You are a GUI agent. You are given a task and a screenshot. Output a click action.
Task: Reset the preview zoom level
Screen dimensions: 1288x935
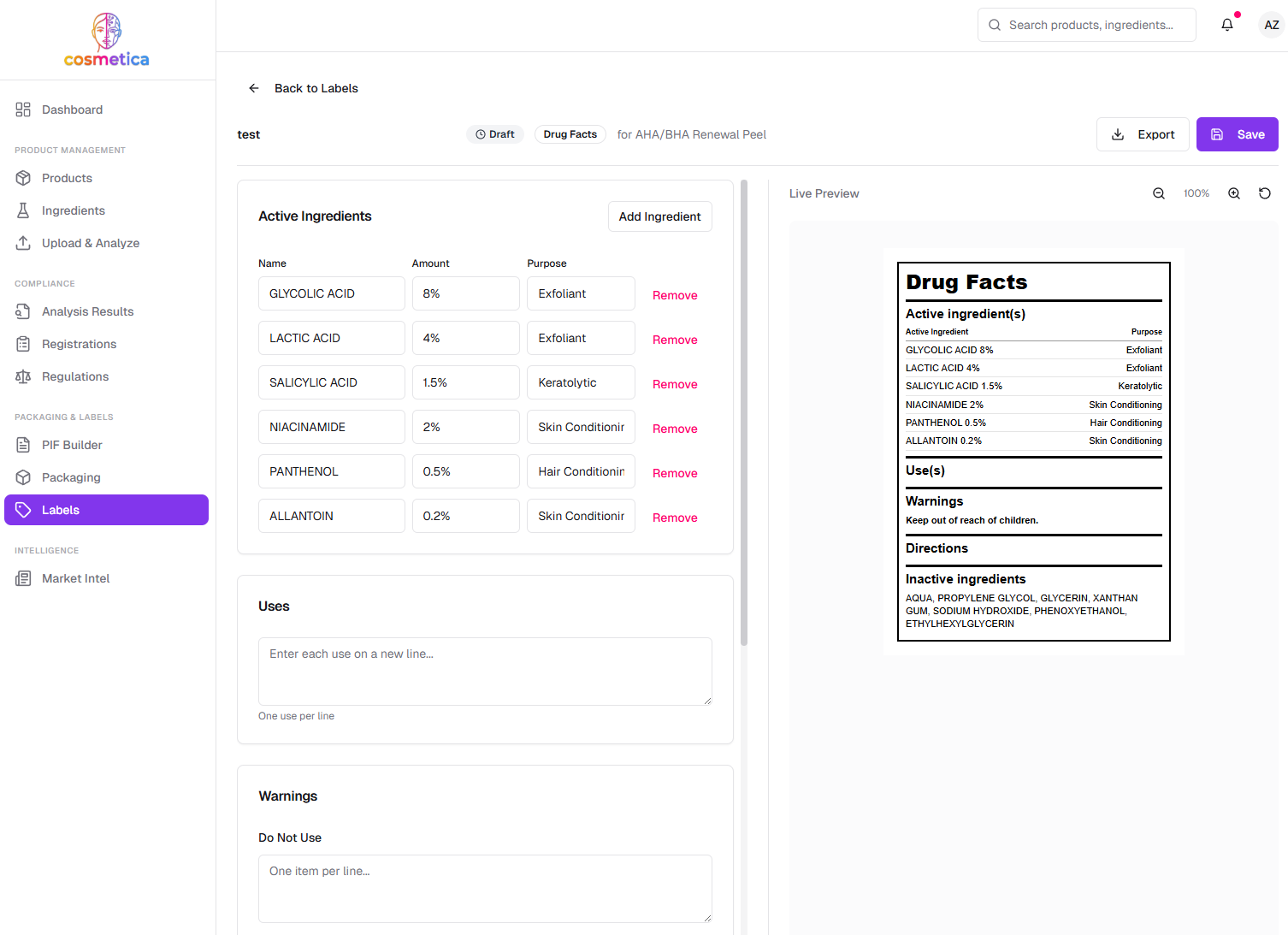tap(1265, 193)
